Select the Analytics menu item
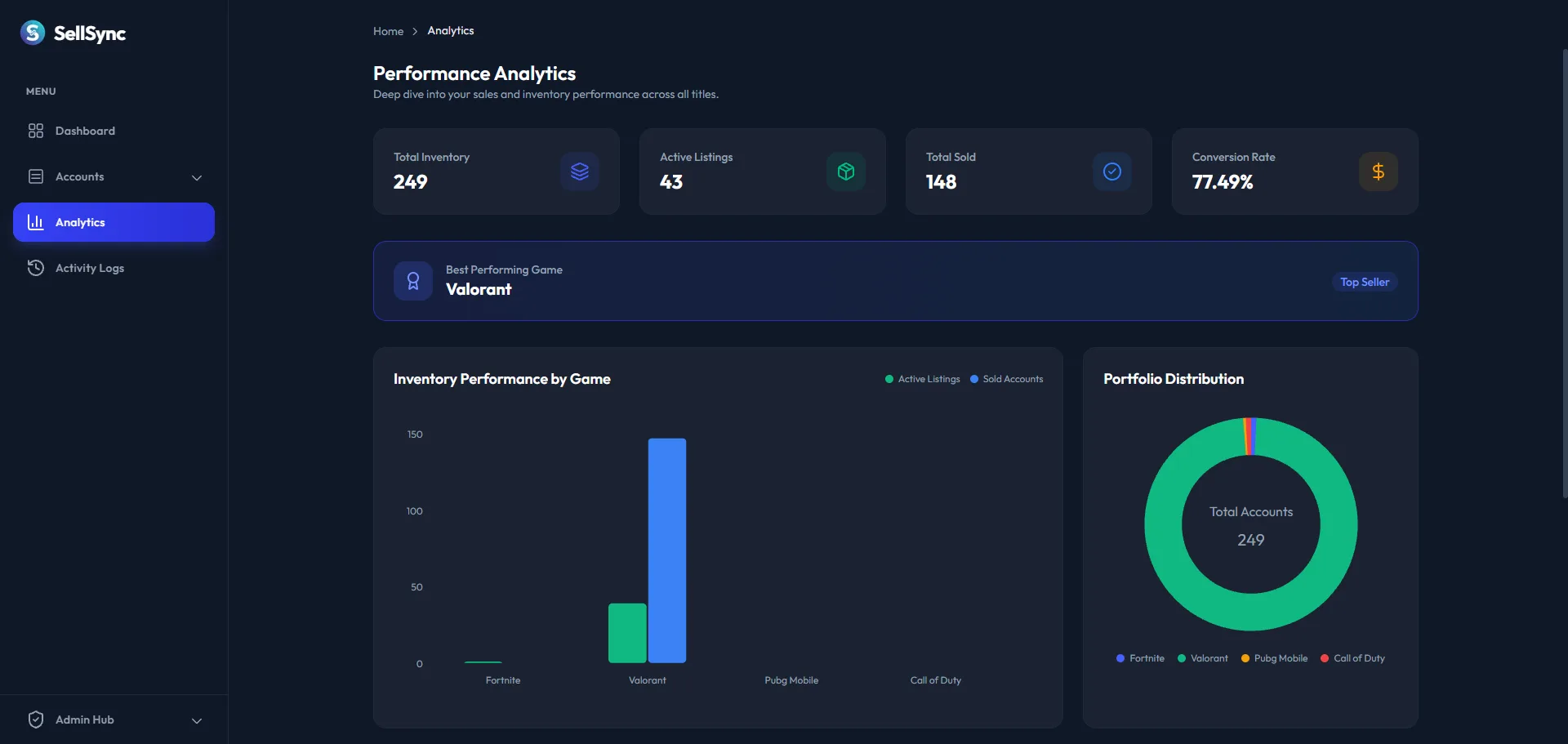Viewport: 1568px width, 744px height. [x=114, y=222]
